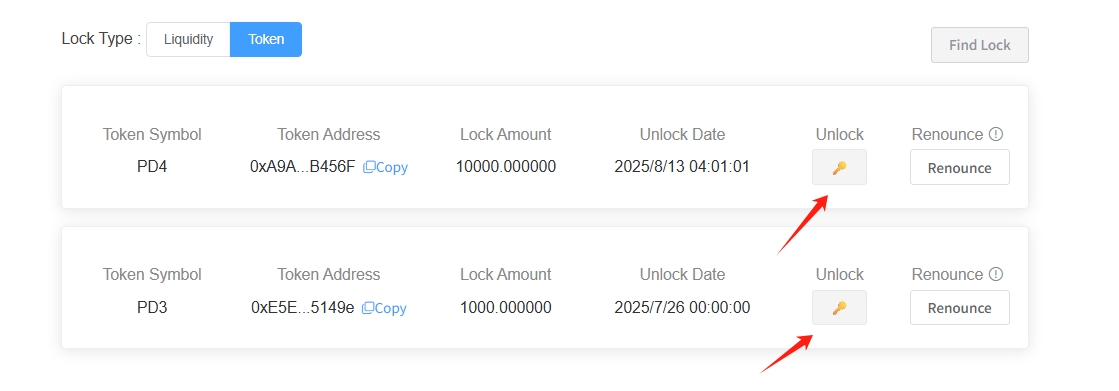Click the Find Lock button
The image size is (1119, 391).
979,45
